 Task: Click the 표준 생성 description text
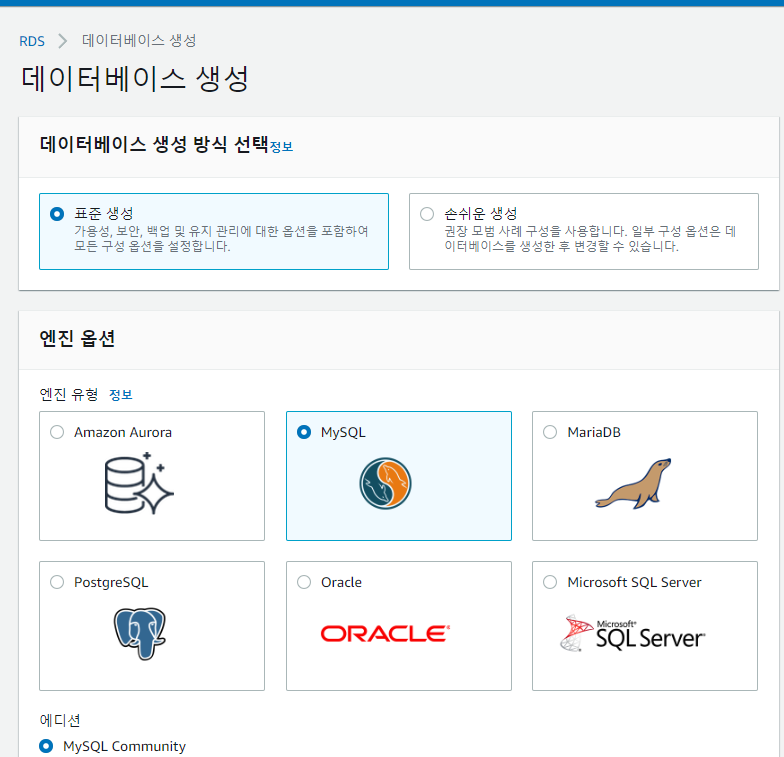coord(221,238)
